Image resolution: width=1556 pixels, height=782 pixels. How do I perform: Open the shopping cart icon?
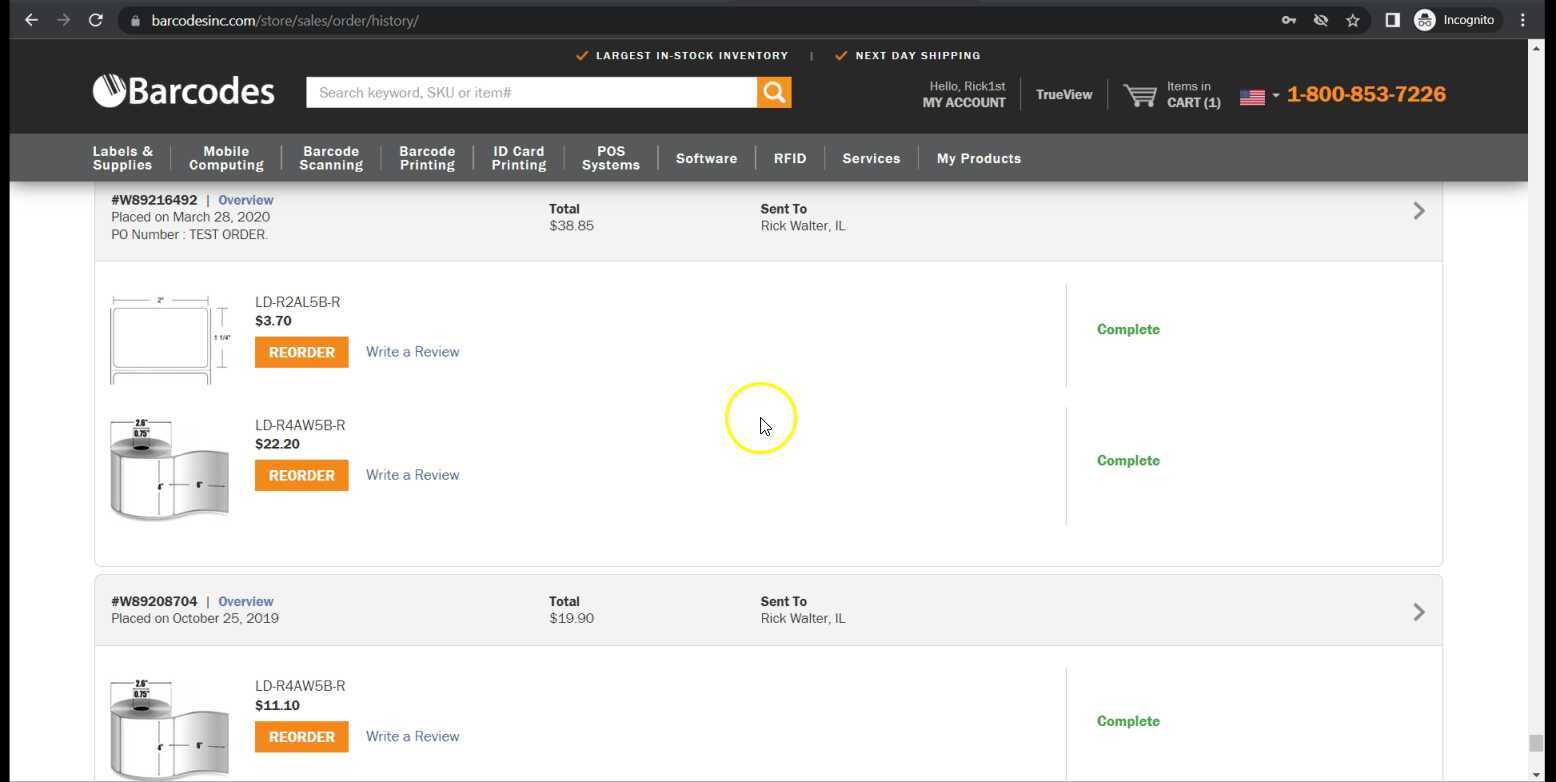coord(1140,95)
